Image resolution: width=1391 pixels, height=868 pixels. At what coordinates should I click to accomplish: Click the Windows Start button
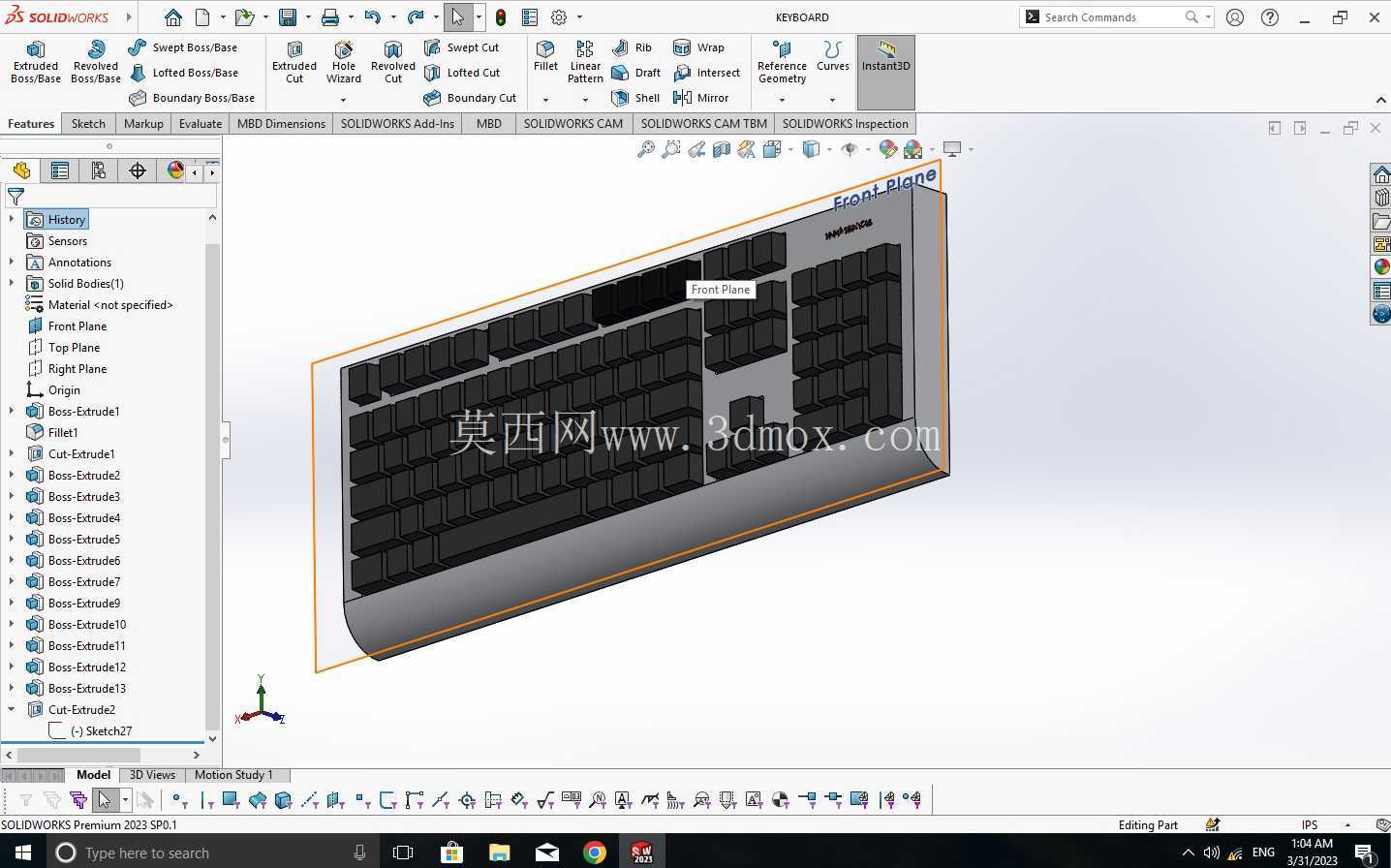tap(22, 852)
